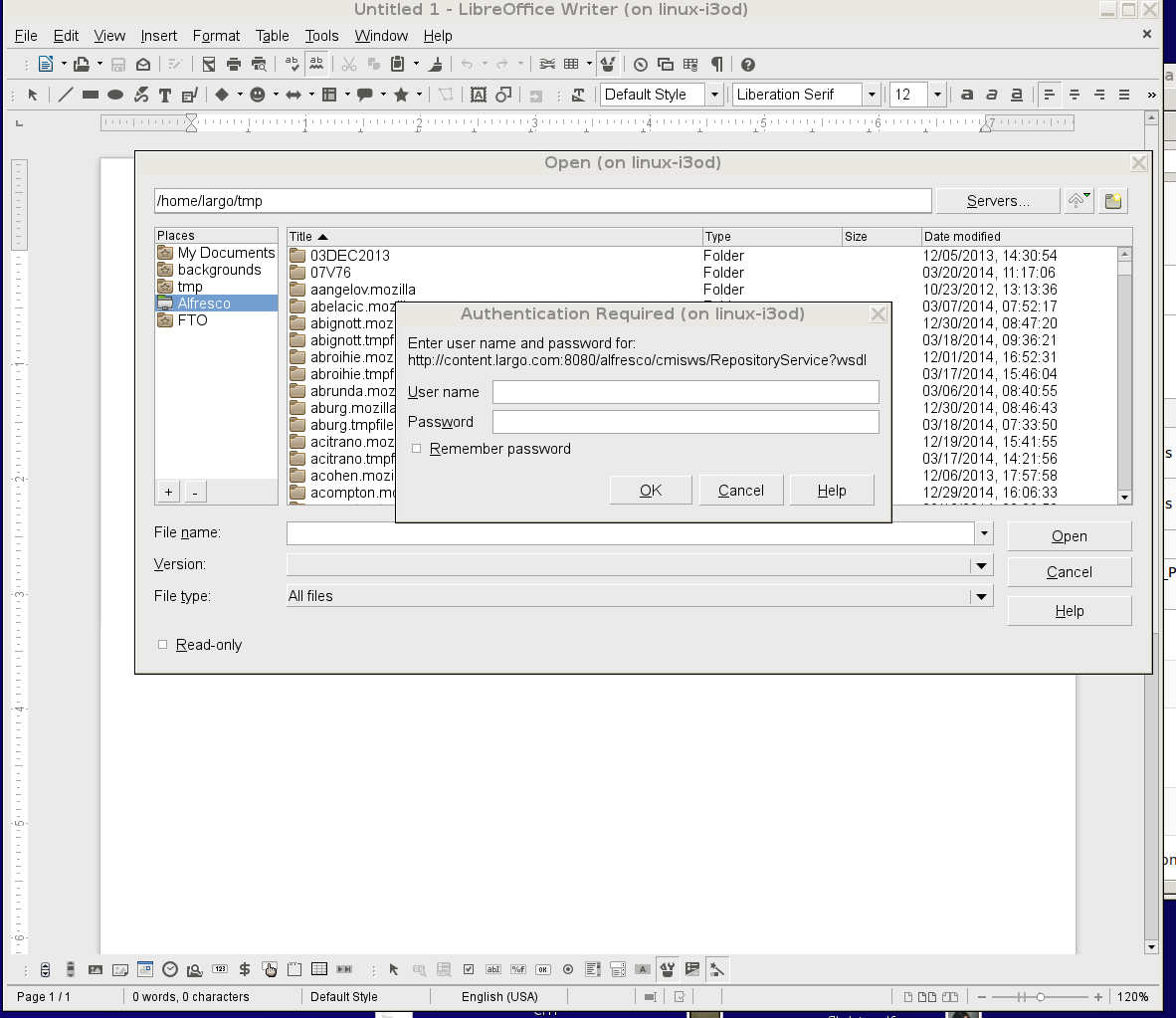
Task: Toggle formatting marks pilcrow icon
Action: coord(717,65)
